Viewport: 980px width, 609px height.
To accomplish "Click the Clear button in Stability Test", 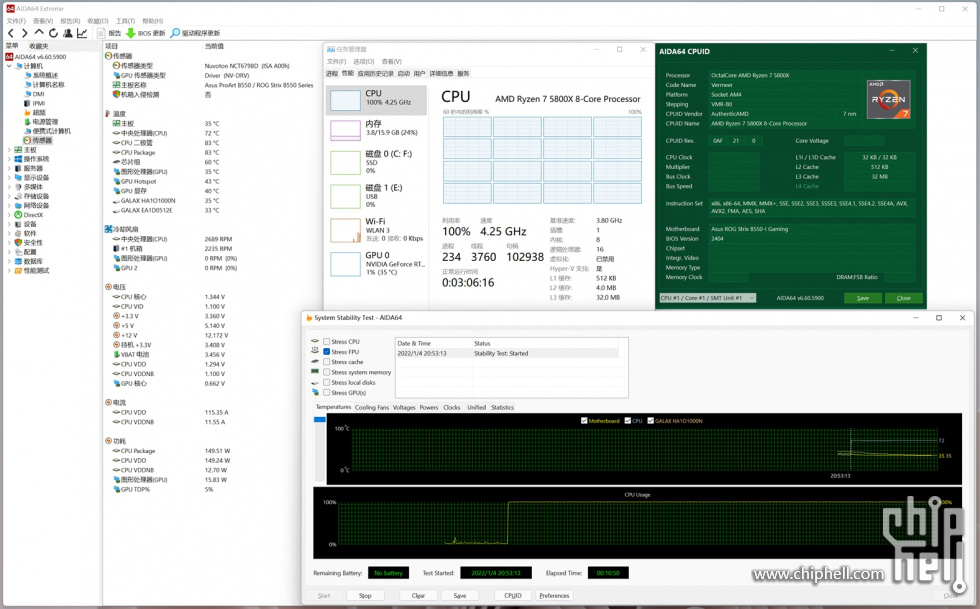I will 418,596.
